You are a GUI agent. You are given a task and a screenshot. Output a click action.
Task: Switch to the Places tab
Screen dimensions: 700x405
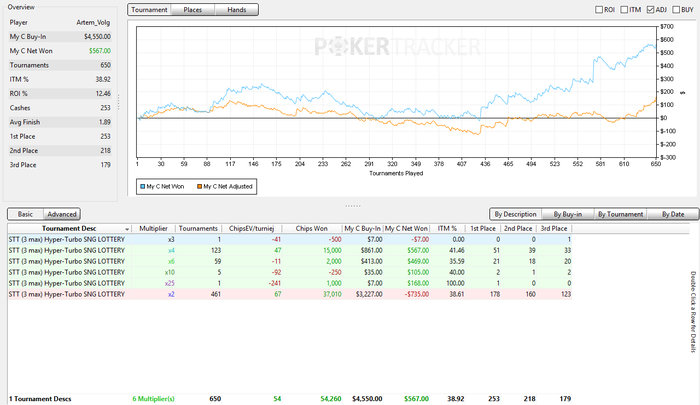click(x=192, y=10)
